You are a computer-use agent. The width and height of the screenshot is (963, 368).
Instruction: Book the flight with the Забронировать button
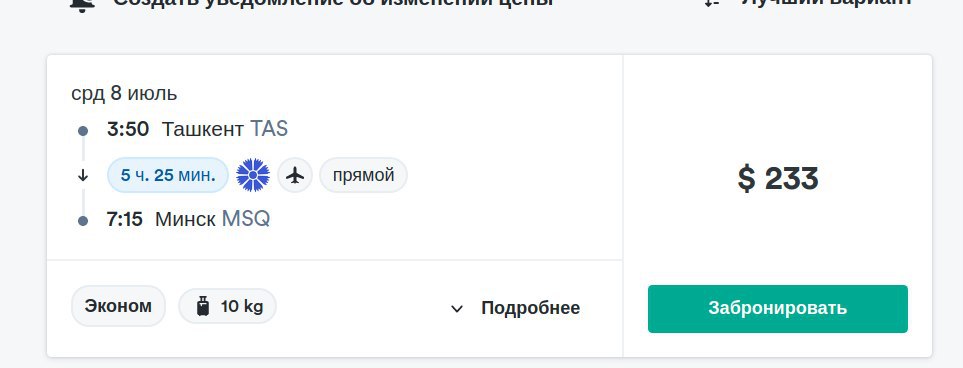tap(778, 308)
